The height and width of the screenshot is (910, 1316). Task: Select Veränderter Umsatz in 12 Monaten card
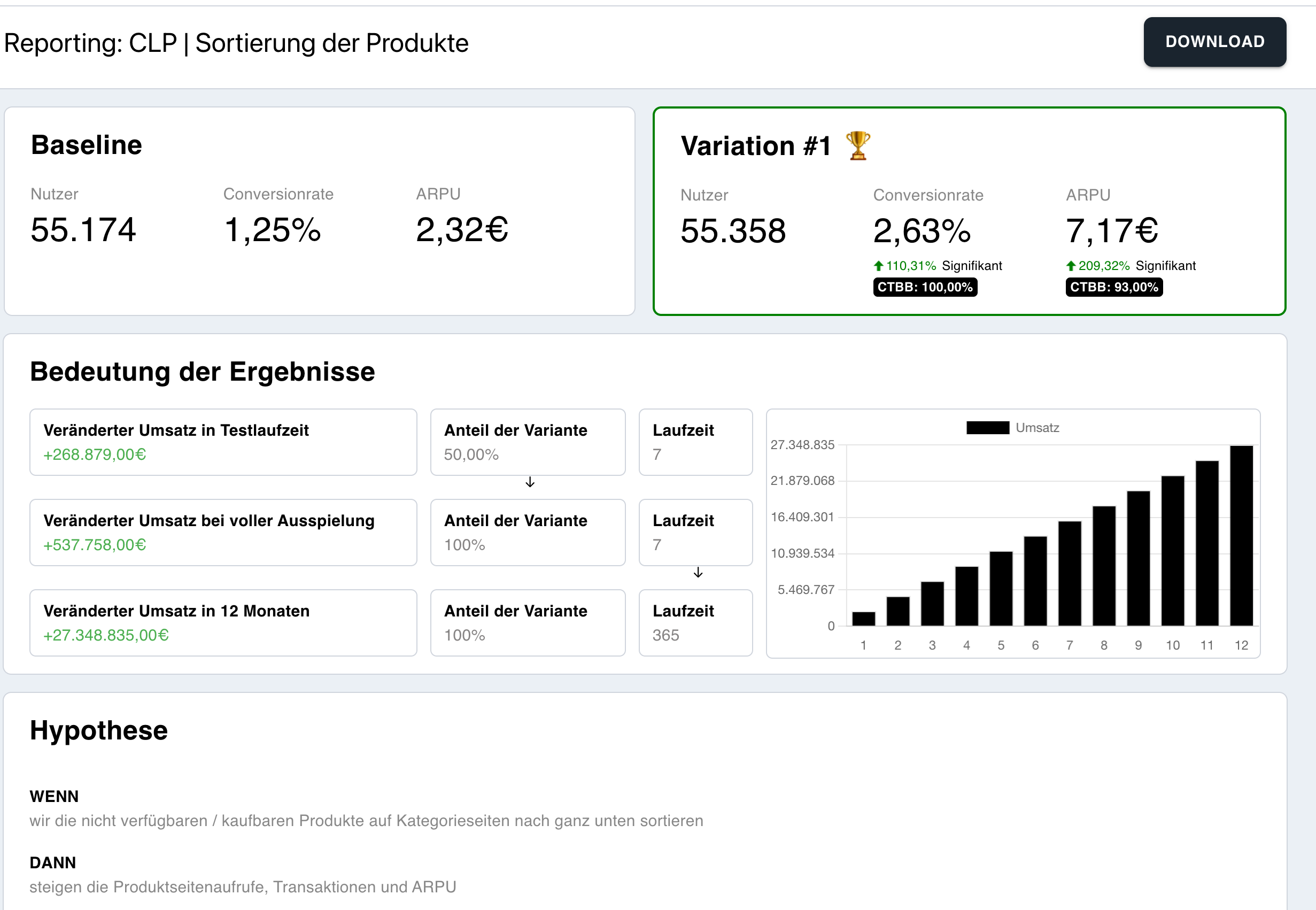coord(223,623)
